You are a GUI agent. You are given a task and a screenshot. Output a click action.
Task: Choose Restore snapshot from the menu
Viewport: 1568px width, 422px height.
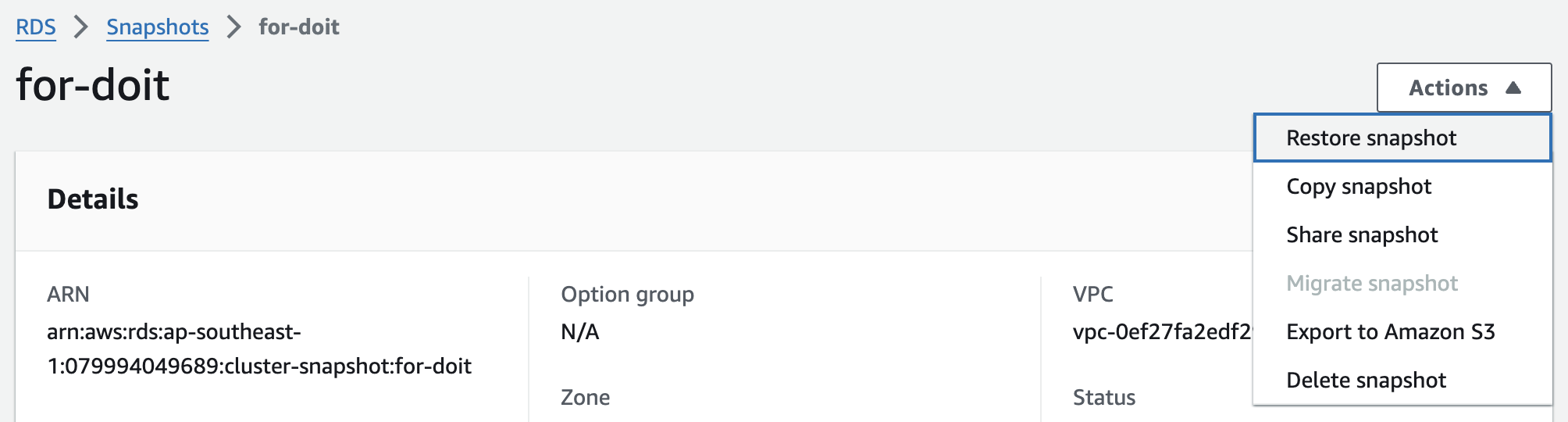tap(1371, 138)
